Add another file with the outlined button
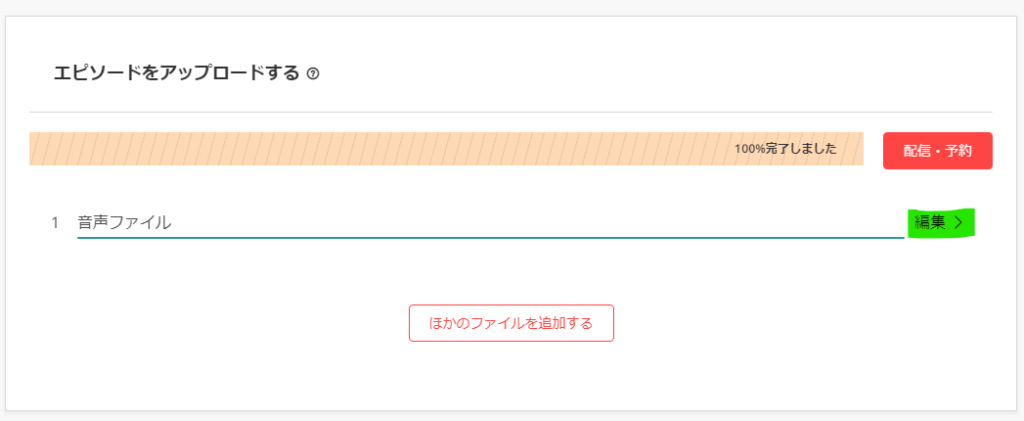 click(511, 323)
